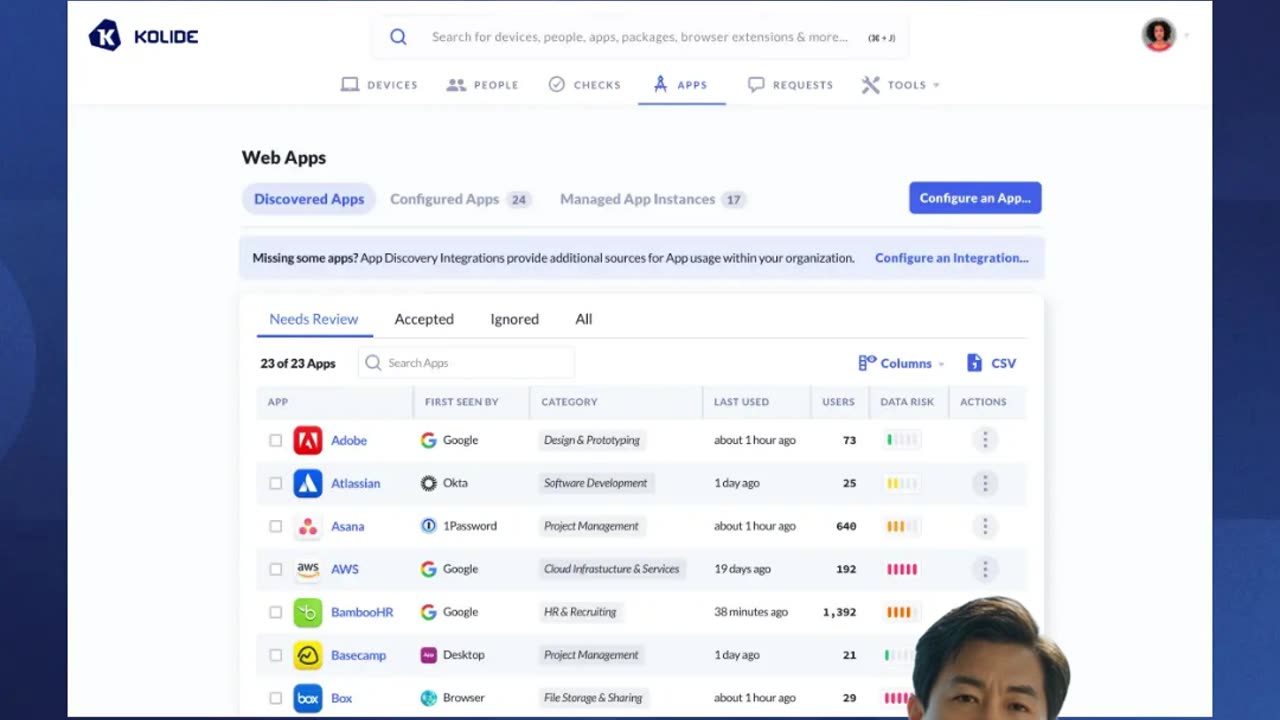
Task: Select the Box row checkbox
Action: (276, 698)
